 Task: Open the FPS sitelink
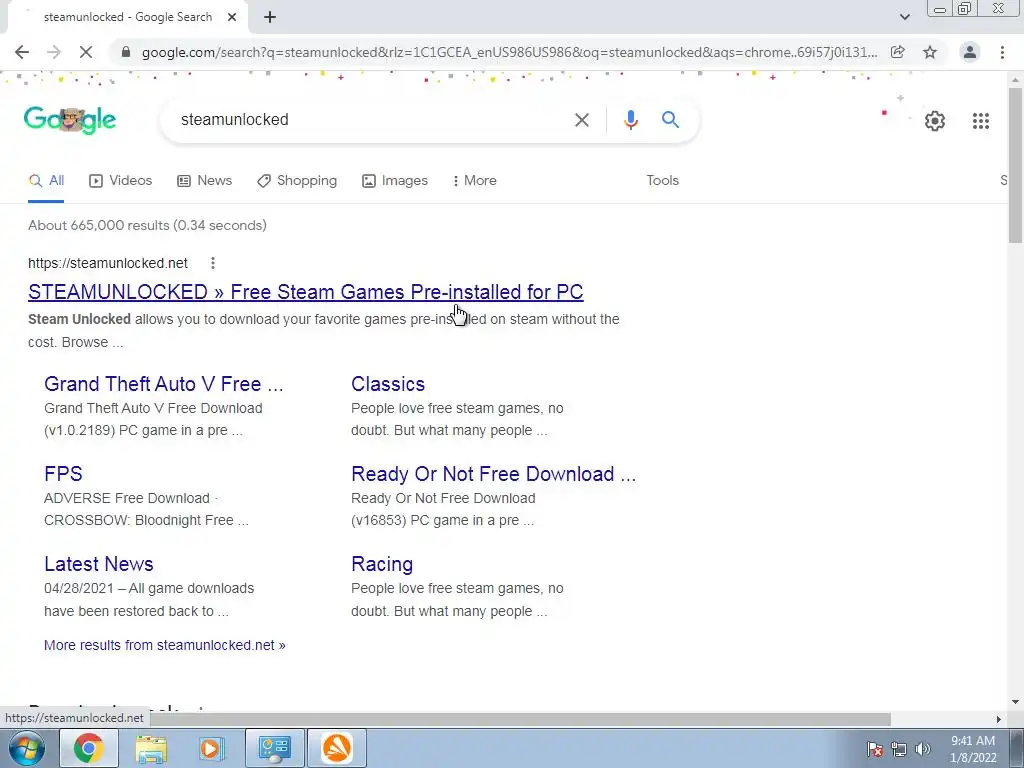(63, 474)
